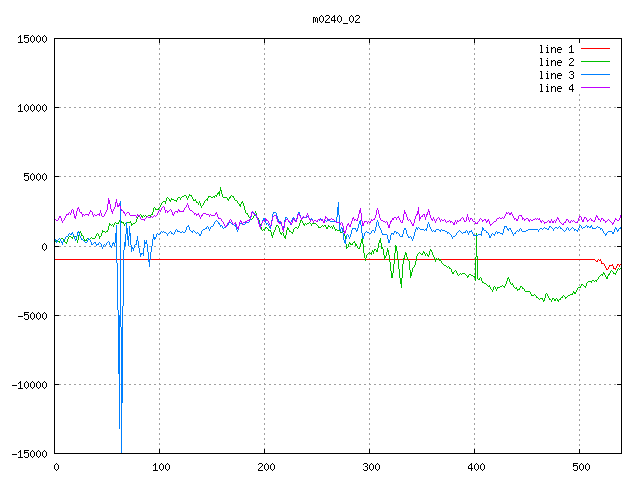
Task: Select the "line 3" legend label
Action: click(x=557, y=75)
